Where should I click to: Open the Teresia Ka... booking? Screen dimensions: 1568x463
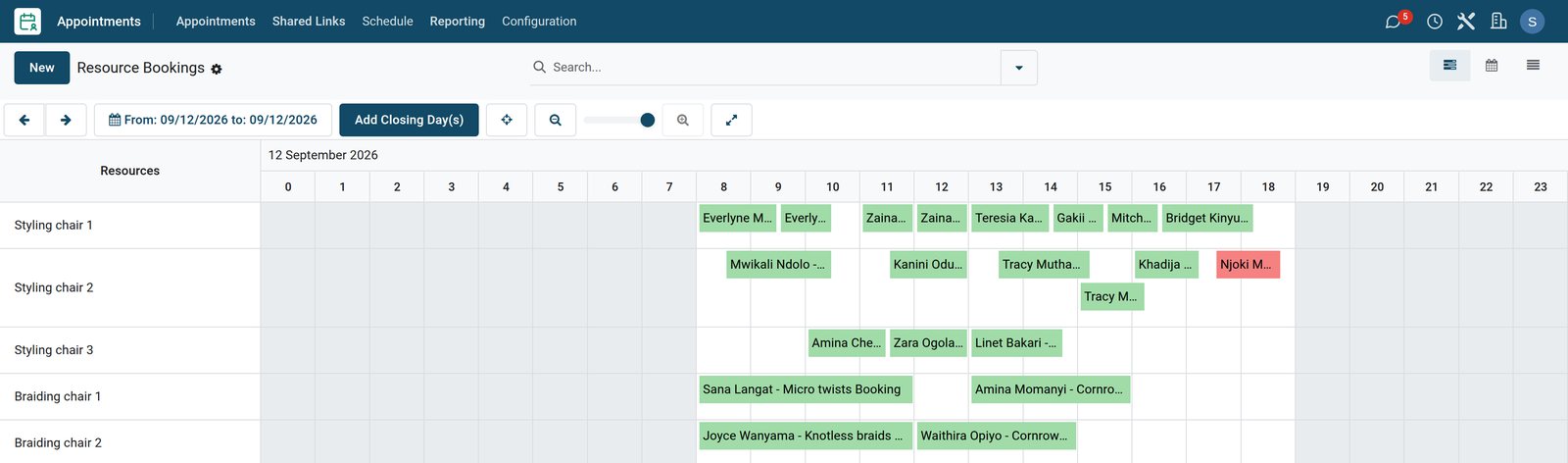point(1010,219)
